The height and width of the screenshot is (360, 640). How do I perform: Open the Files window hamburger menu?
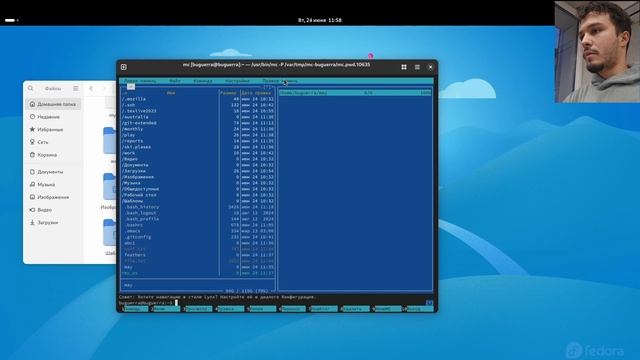pos(76,88)
